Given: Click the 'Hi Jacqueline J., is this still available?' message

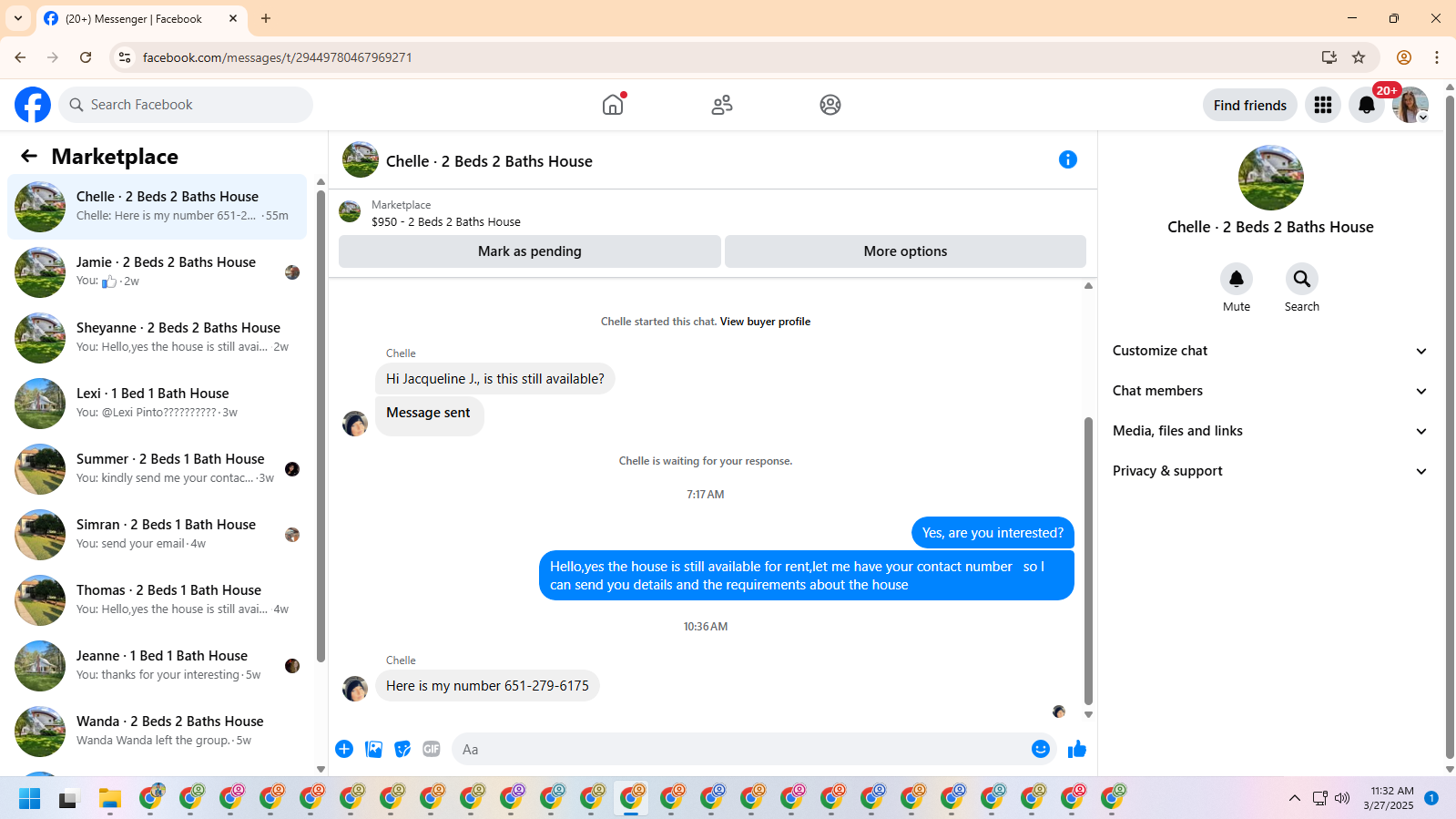Looking at the screenshot, I should 495,379.
